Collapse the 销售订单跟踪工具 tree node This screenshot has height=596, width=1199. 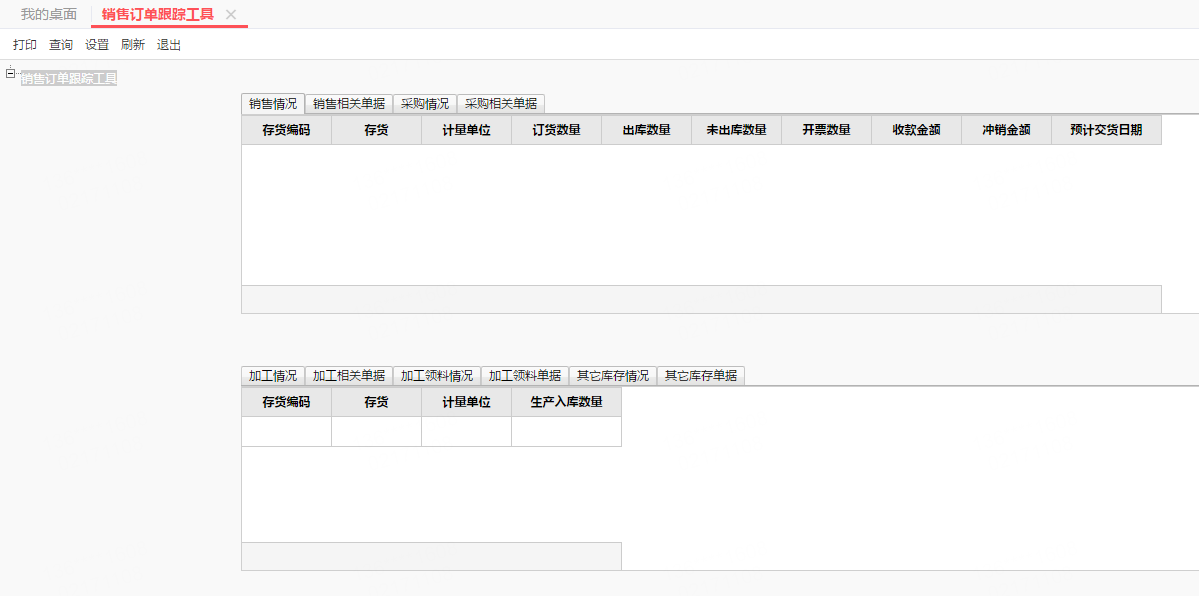coord(10,73)
